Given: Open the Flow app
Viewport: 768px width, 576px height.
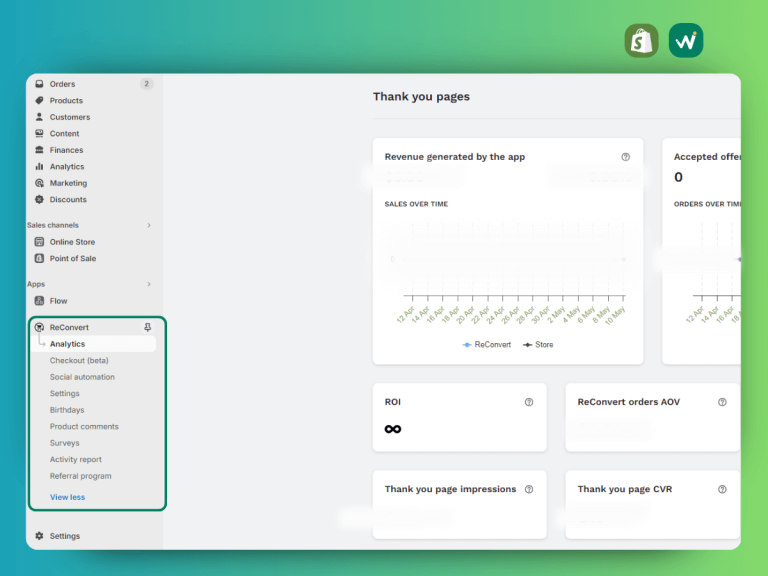Looking at the screenshot, I should [58, 301].
